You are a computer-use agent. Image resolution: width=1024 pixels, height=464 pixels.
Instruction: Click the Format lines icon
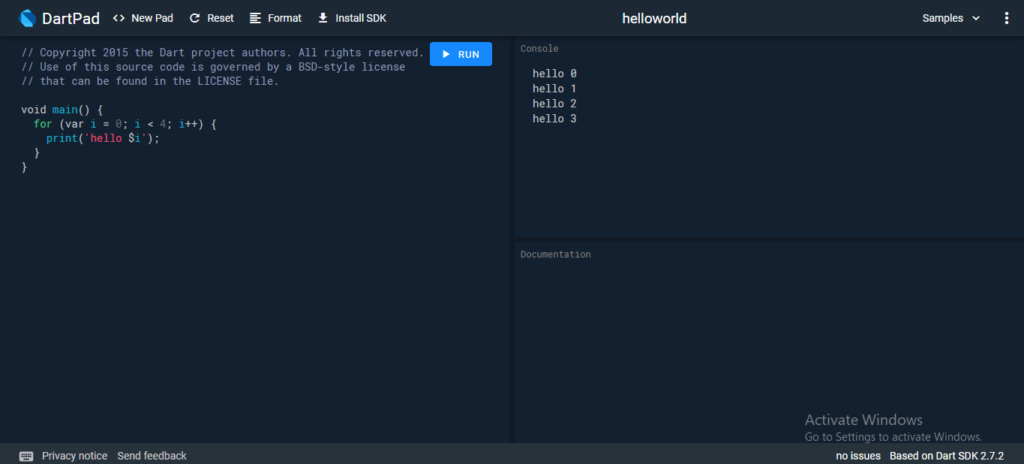255,18
